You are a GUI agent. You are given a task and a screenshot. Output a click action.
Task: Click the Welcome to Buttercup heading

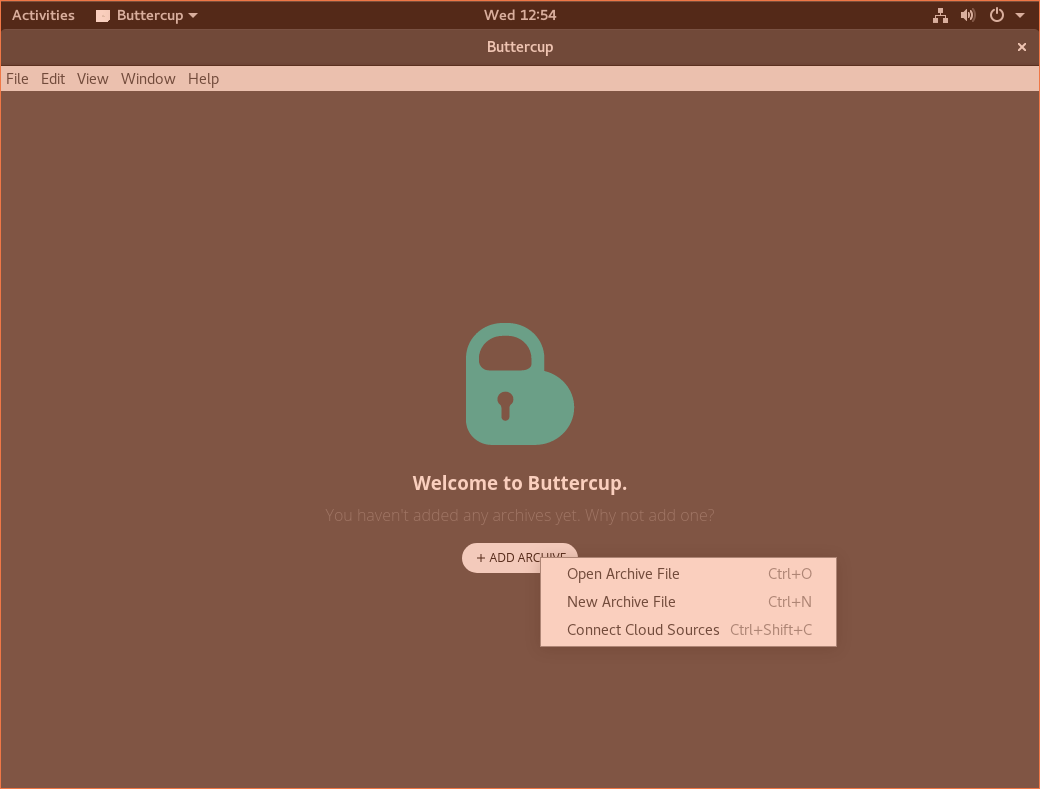click(x=520, y=483)
